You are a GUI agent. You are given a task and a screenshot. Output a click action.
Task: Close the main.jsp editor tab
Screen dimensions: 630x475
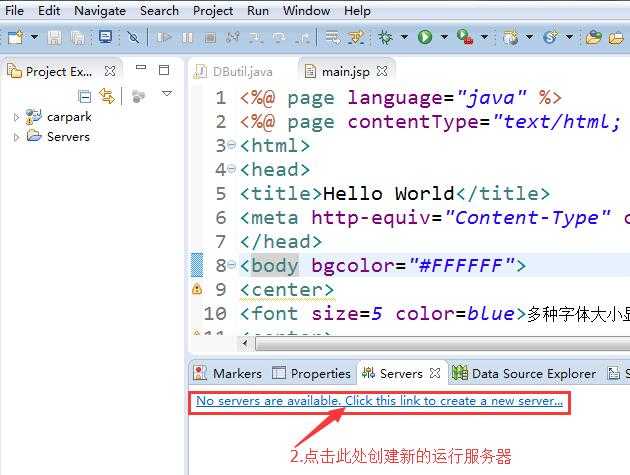(382, 72)
